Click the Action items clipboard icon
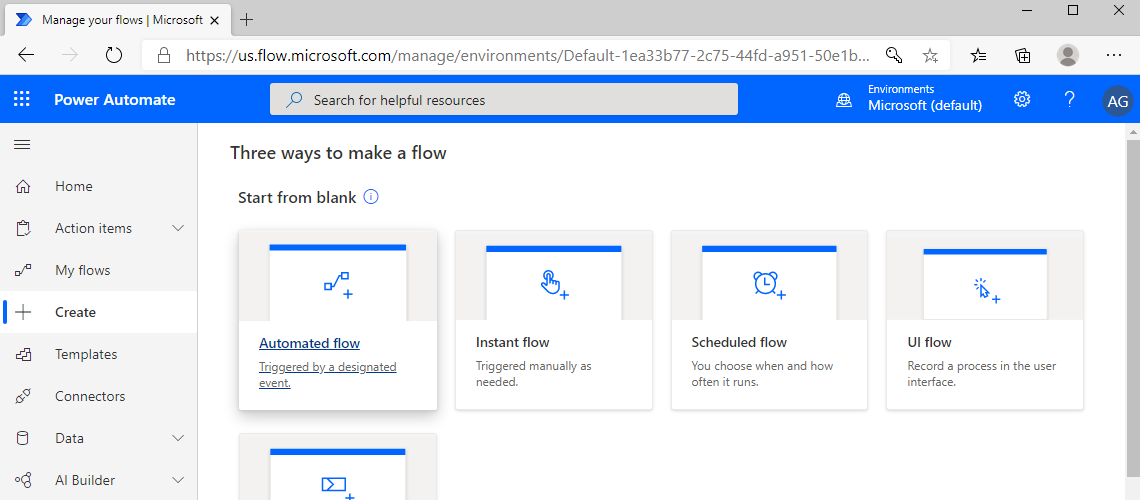 click(x=23, y=229)
